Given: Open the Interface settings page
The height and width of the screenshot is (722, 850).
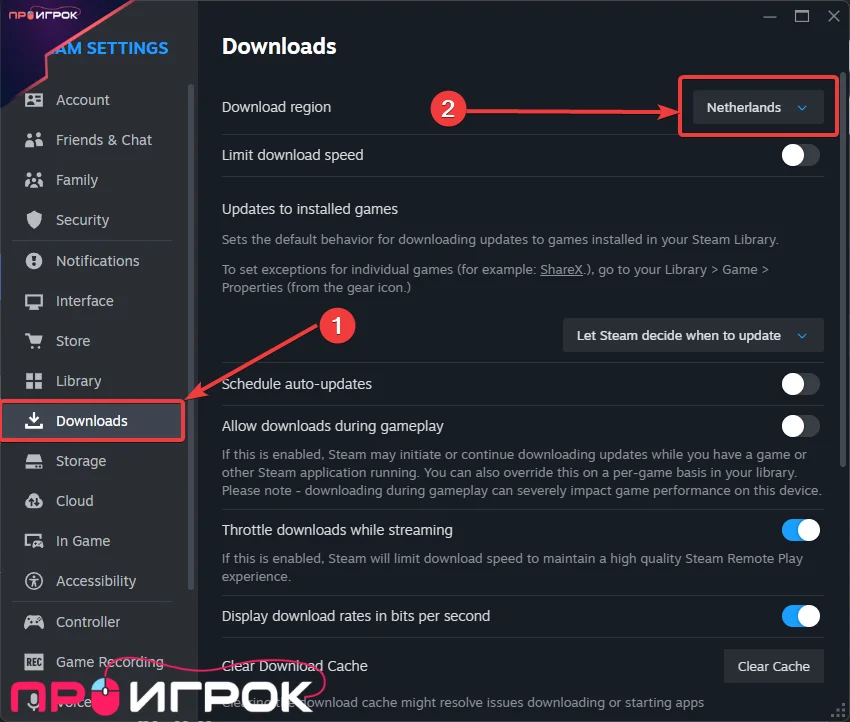Looking at the screenshot, I should (x=84, y=301).
